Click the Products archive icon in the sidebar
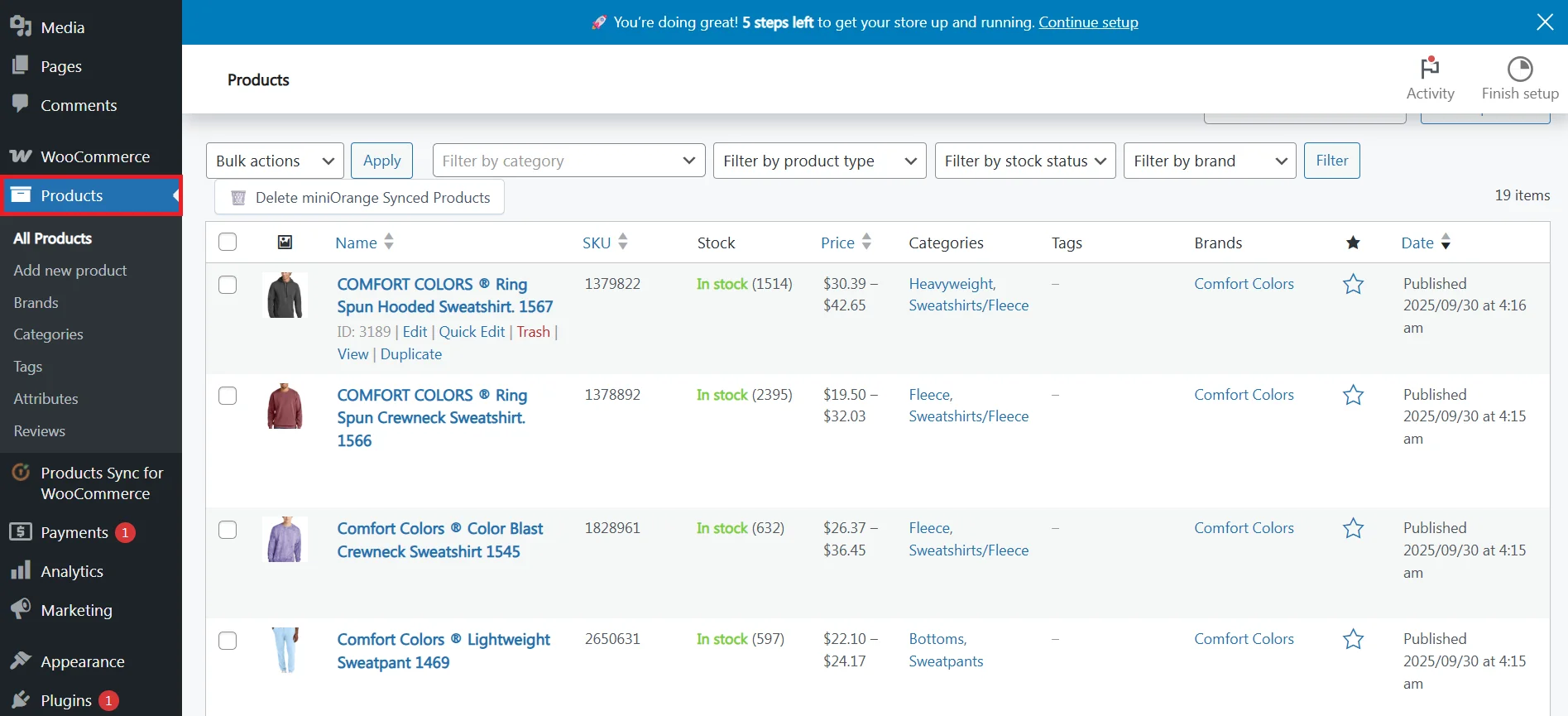Viewport: 1568px width, 716px height. click(x=21, y=195)
